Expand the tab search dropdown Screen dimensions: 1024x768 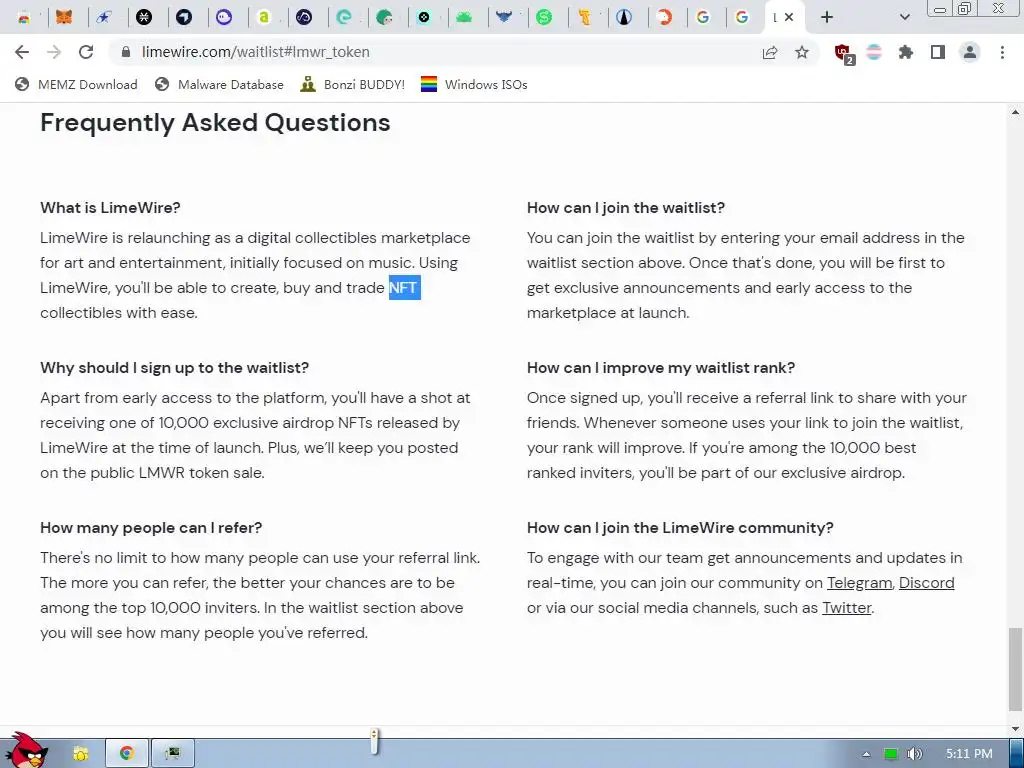[x=904, y=18]
